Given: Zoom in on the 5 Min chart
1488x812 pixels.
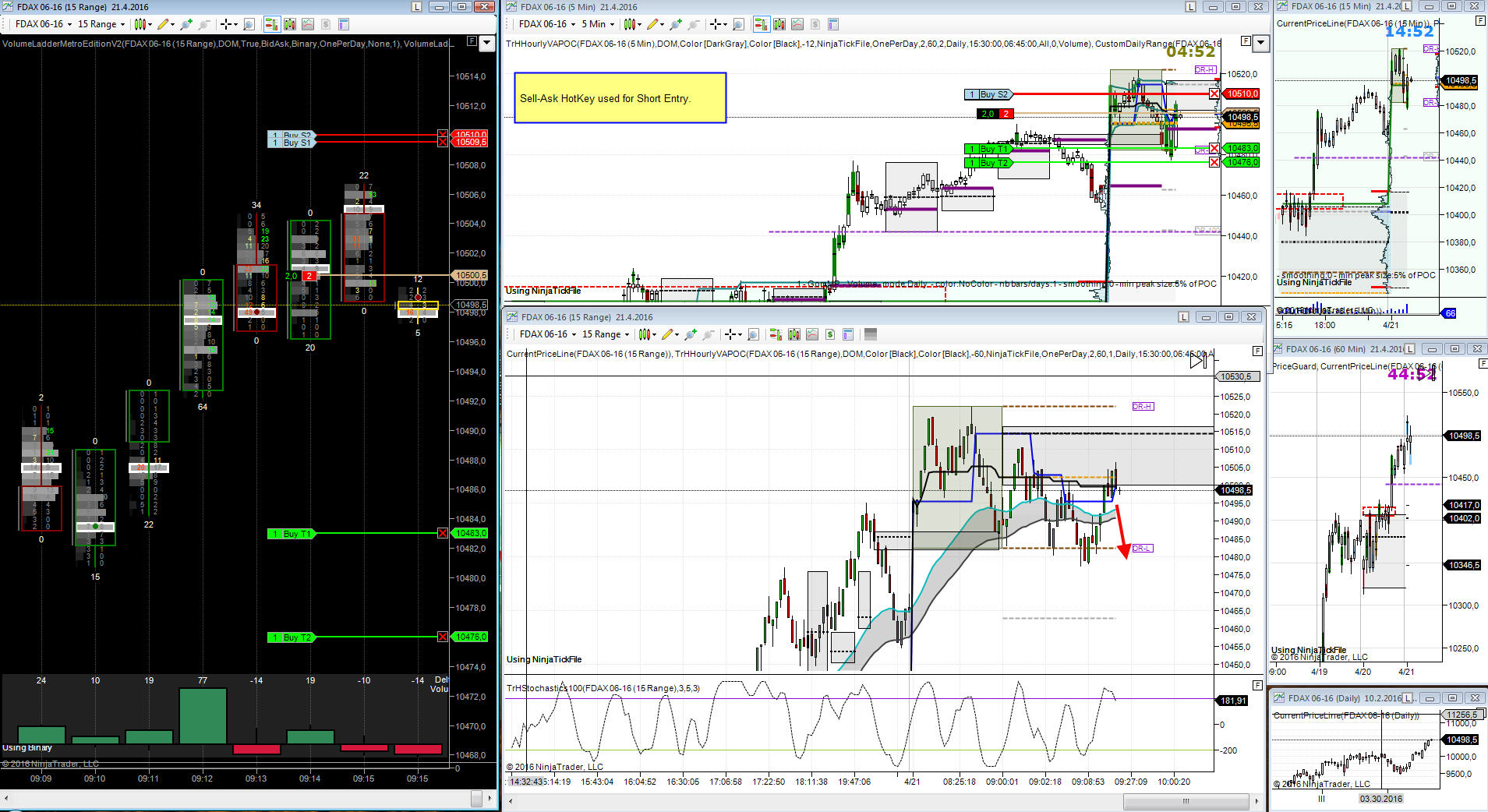Looking at the screenshot, I should click(675, 24).
